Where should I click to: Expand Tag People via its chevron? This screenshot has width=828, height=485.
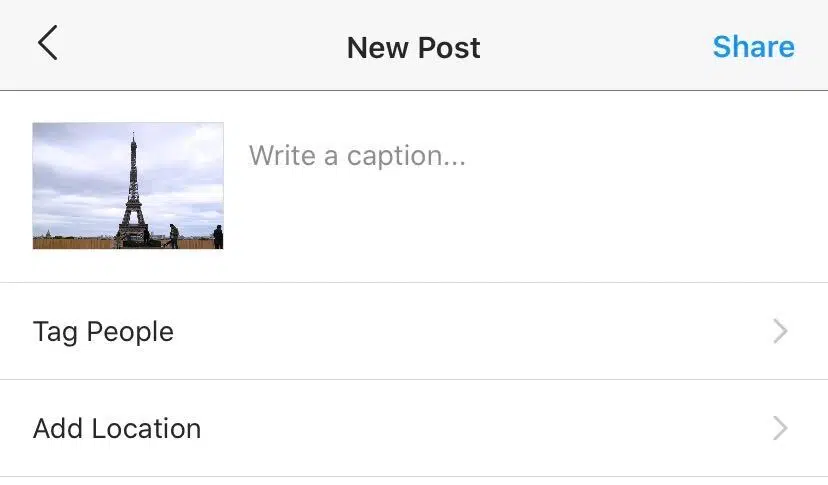coord(780,331)
